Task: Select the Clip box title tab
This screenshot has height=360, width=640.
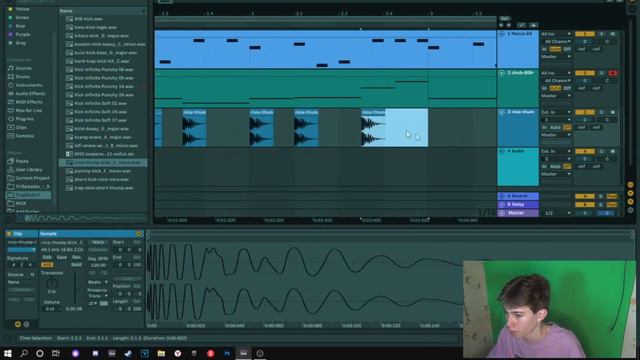Action: click(22, 234)
